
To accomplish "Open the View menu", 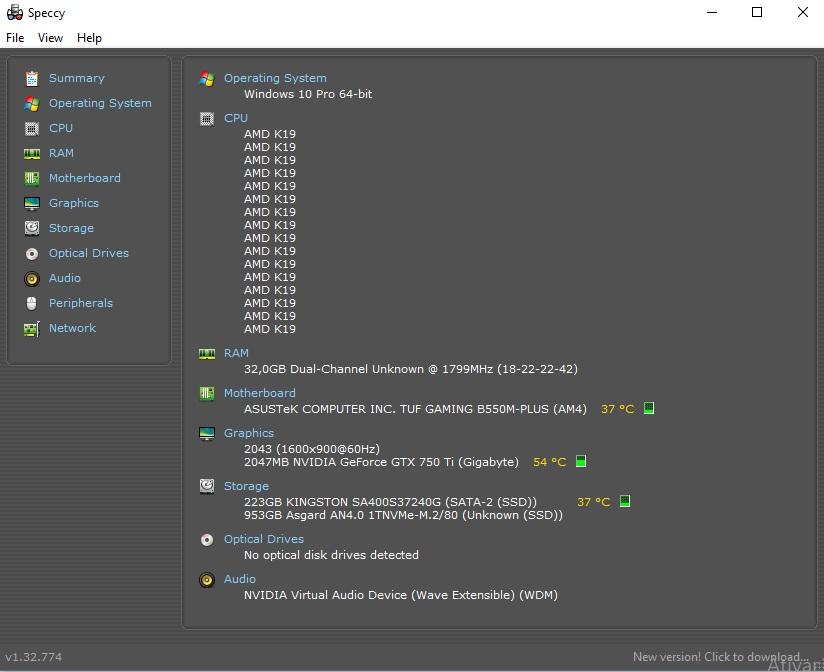I will 50,38.
